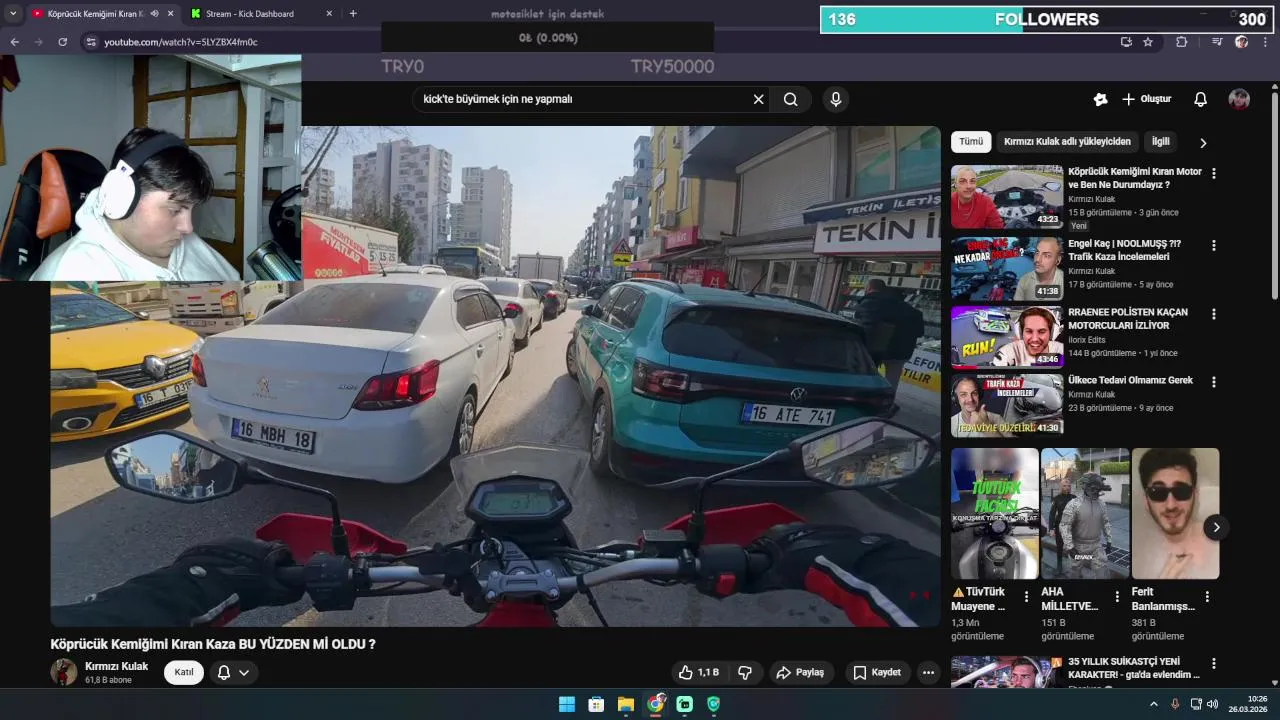
Task: Go back with browser back arrow
Action: 14,42
